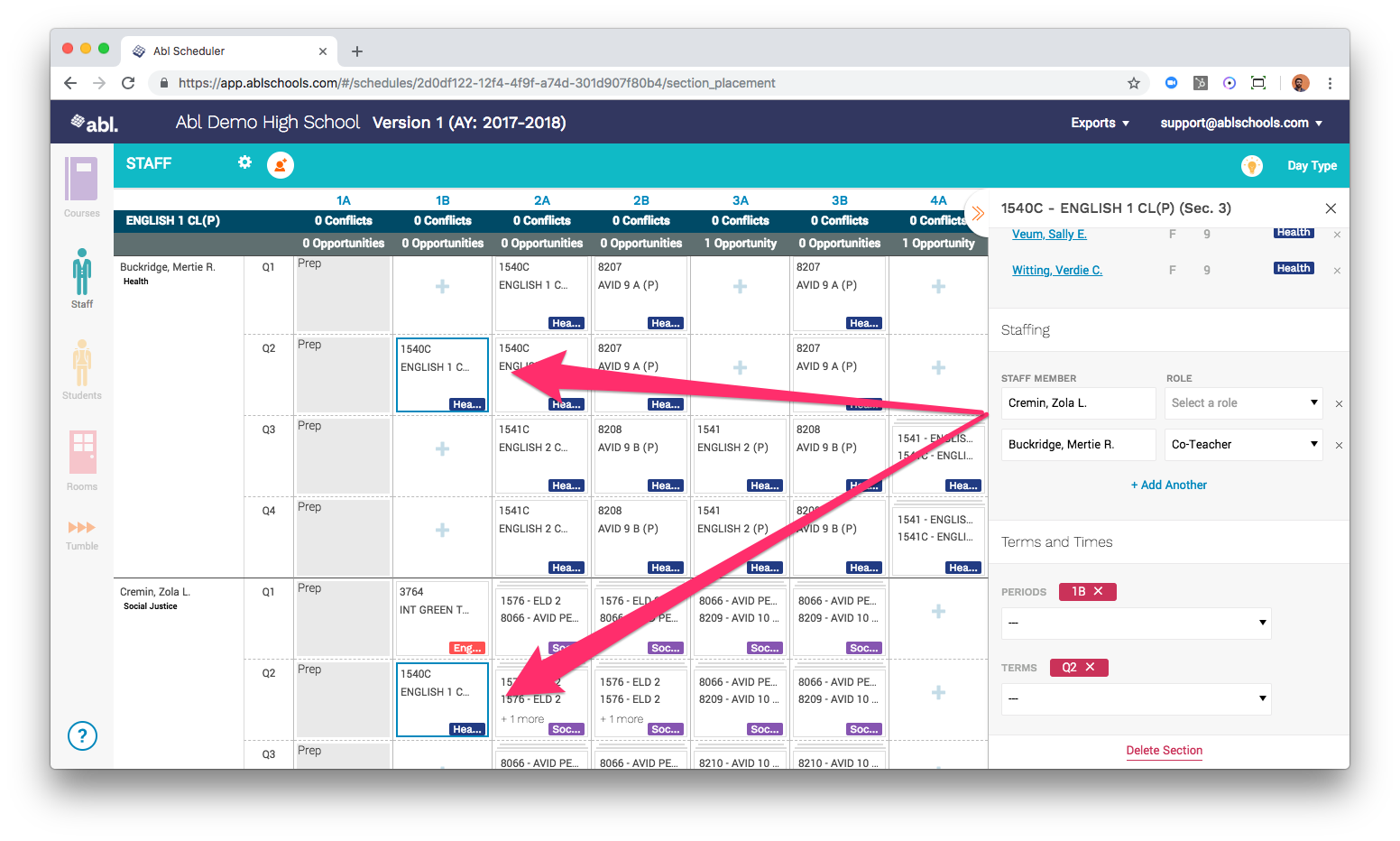Open the Exports dropdown menu
This screenshot has height=841, width=1400.
(x=1100, y=123)
